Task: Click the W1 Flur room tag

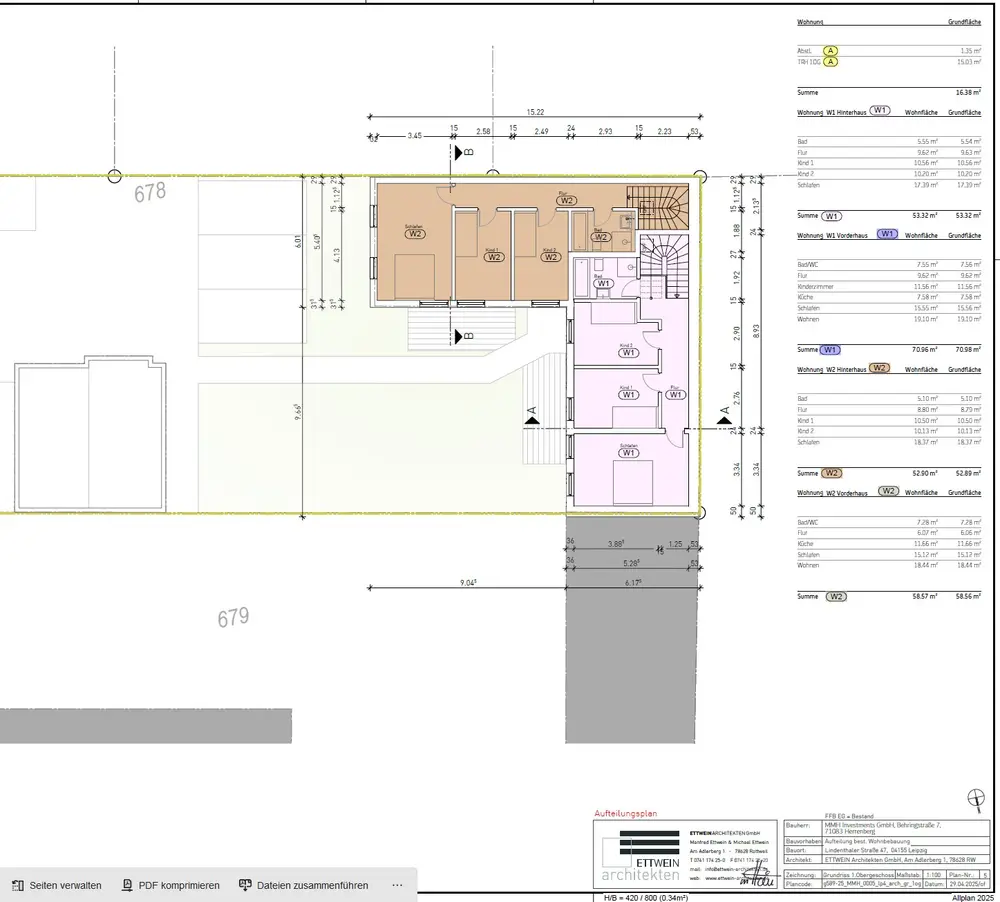Action: (675, 395)
